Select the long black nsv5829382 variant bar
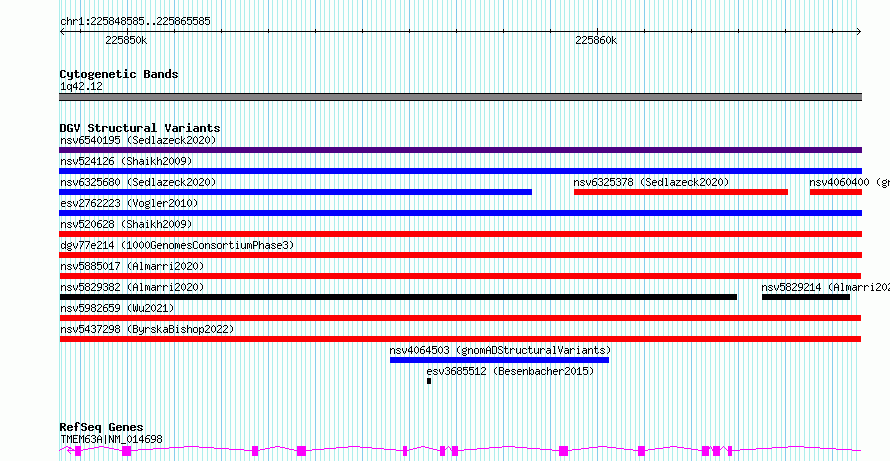The image size is (890, 461). 398,297
